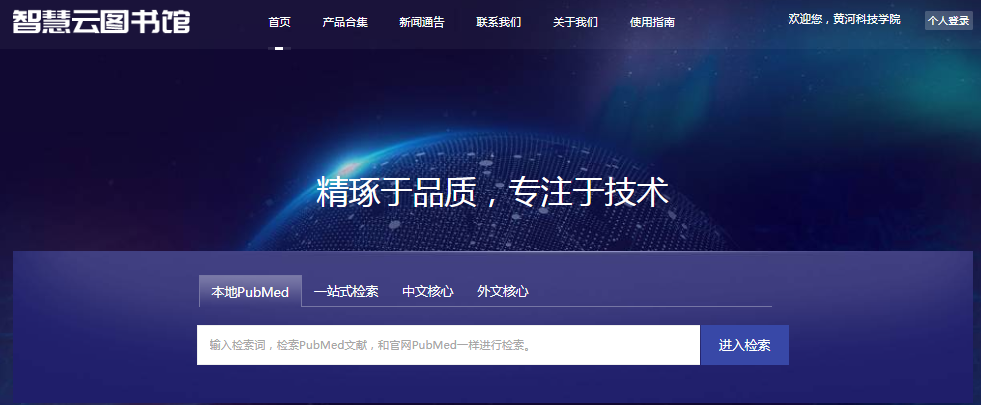Click the 智慧云图书馆 site logo
The width and height of the screenshot is (981, 407).
click(x=101, y=21)
